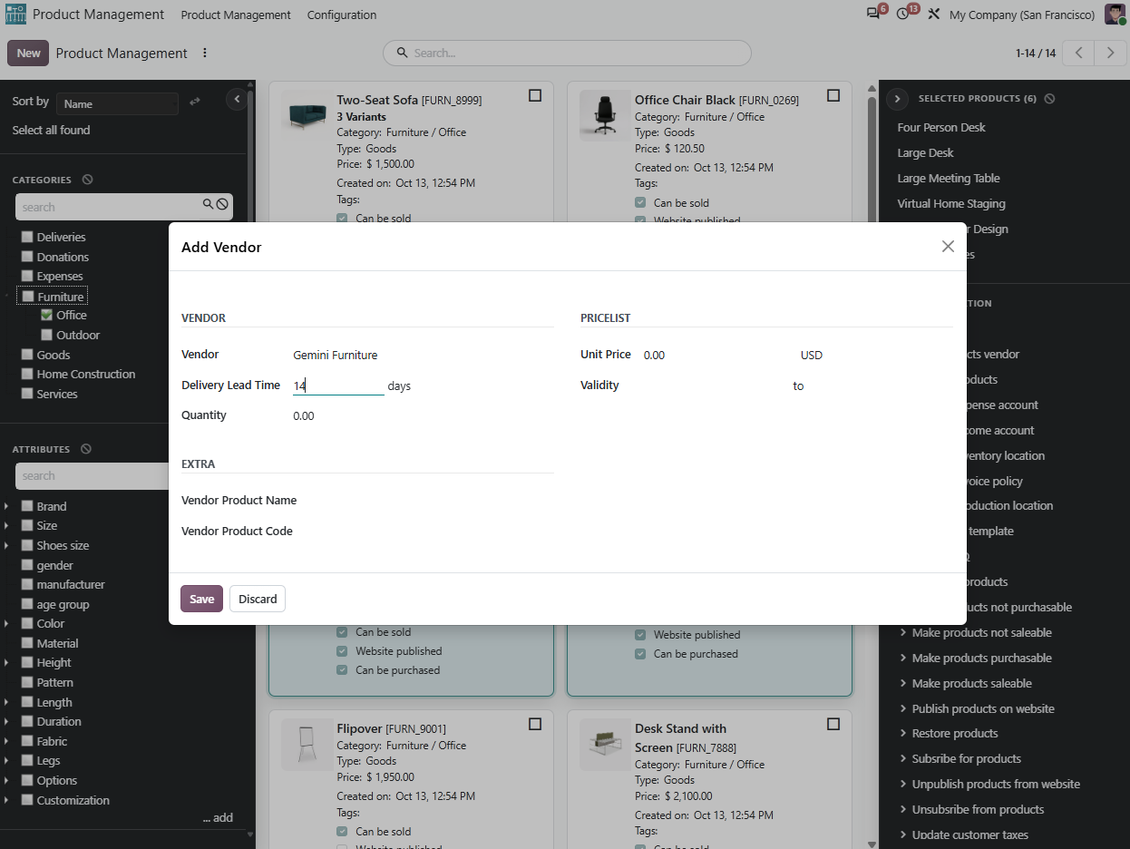Clear the Attributes filter icon
This screenshot has height=849, width=1130.
click(86, 449)
